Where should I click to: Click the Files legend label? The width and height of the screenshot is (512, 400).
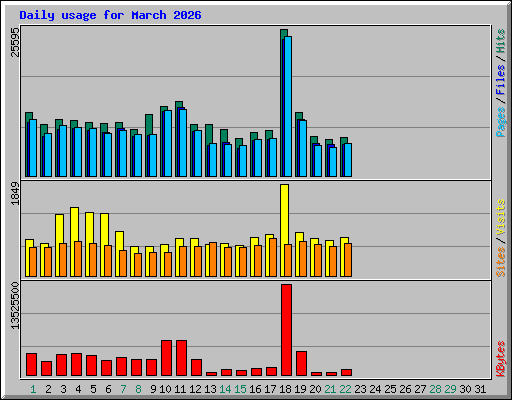[500, 80]
